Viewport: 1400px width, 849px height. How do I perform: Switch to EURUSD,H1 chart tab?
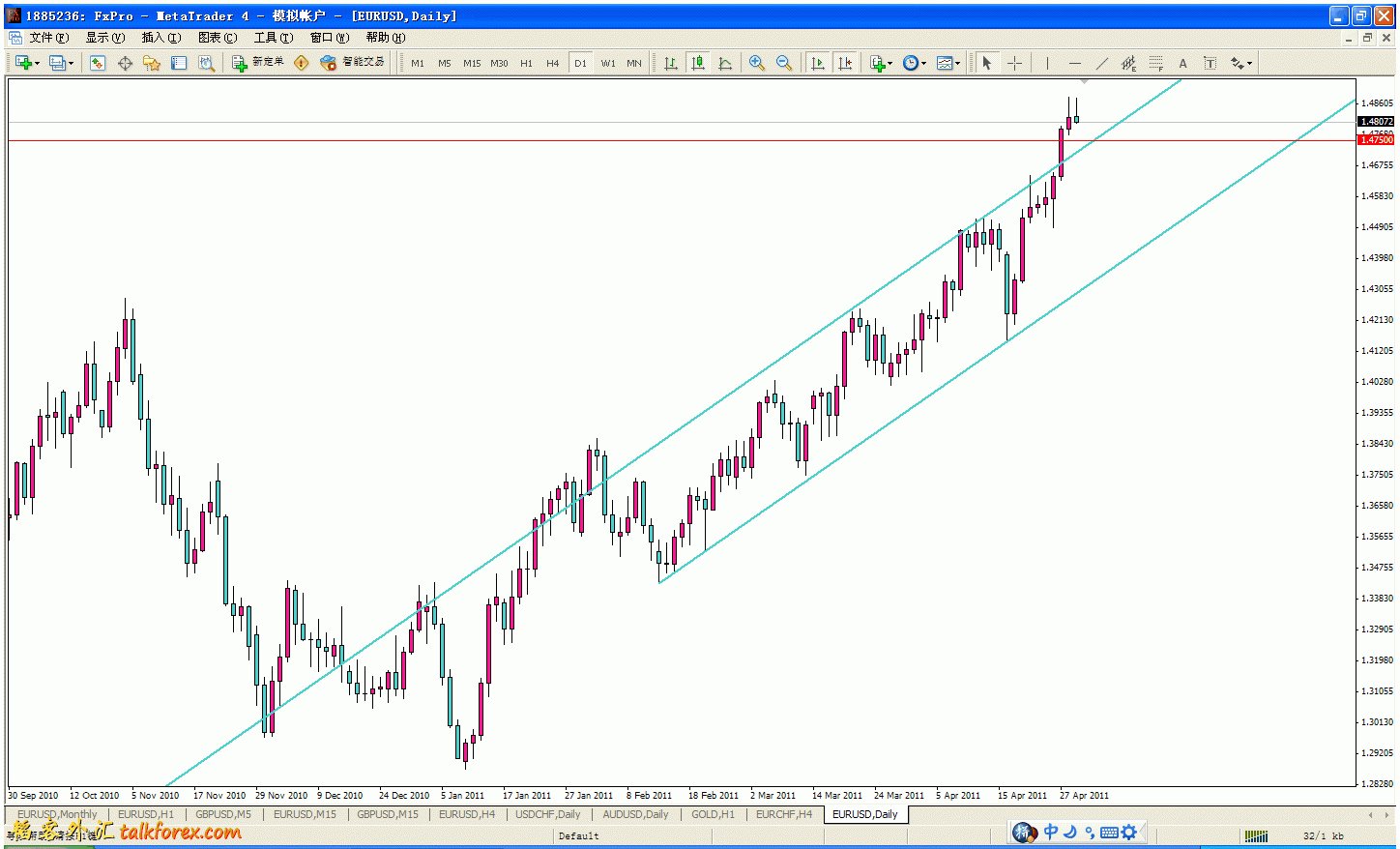pos(146,814)
